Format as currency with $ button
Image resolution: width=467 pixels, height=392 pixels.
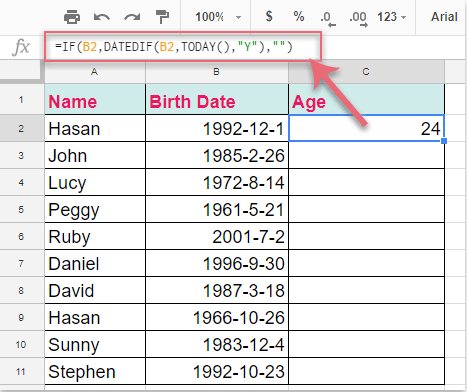tap(269, 16)
